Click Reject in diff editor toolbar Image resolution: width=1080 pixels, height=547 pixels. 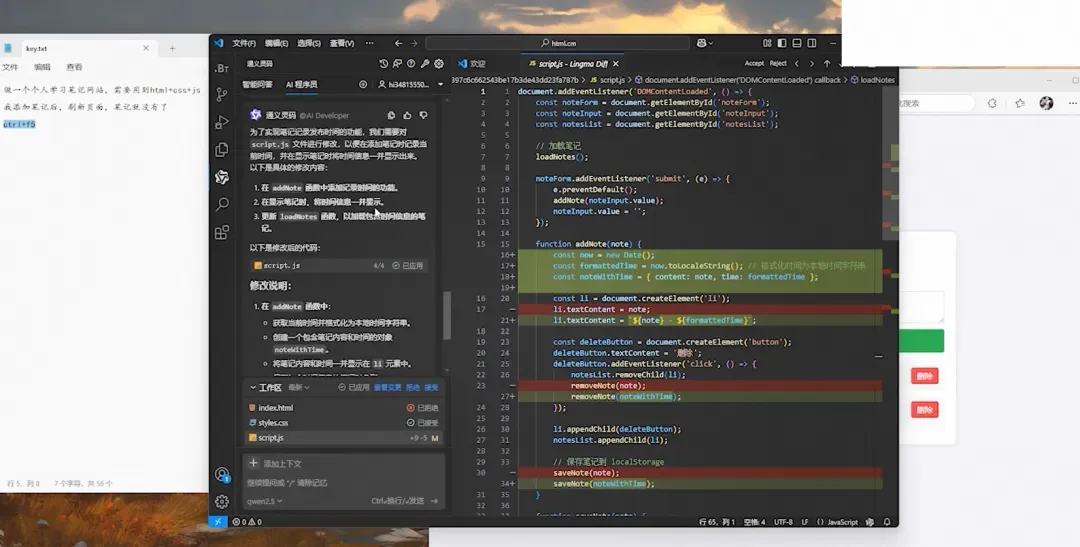778,63
